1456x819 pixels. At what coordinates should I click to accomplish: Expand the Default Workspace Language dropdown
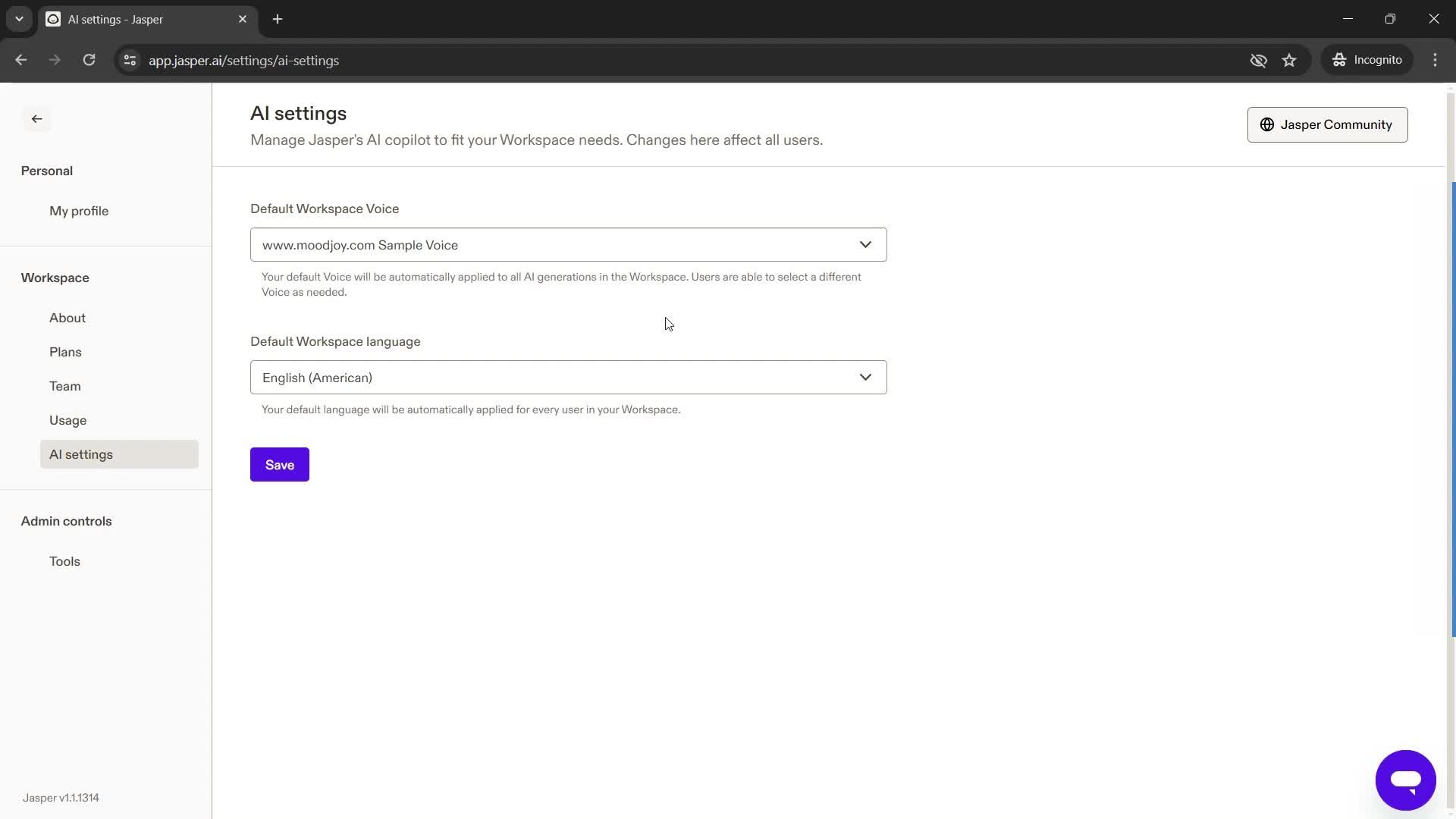tap(567, 377)
